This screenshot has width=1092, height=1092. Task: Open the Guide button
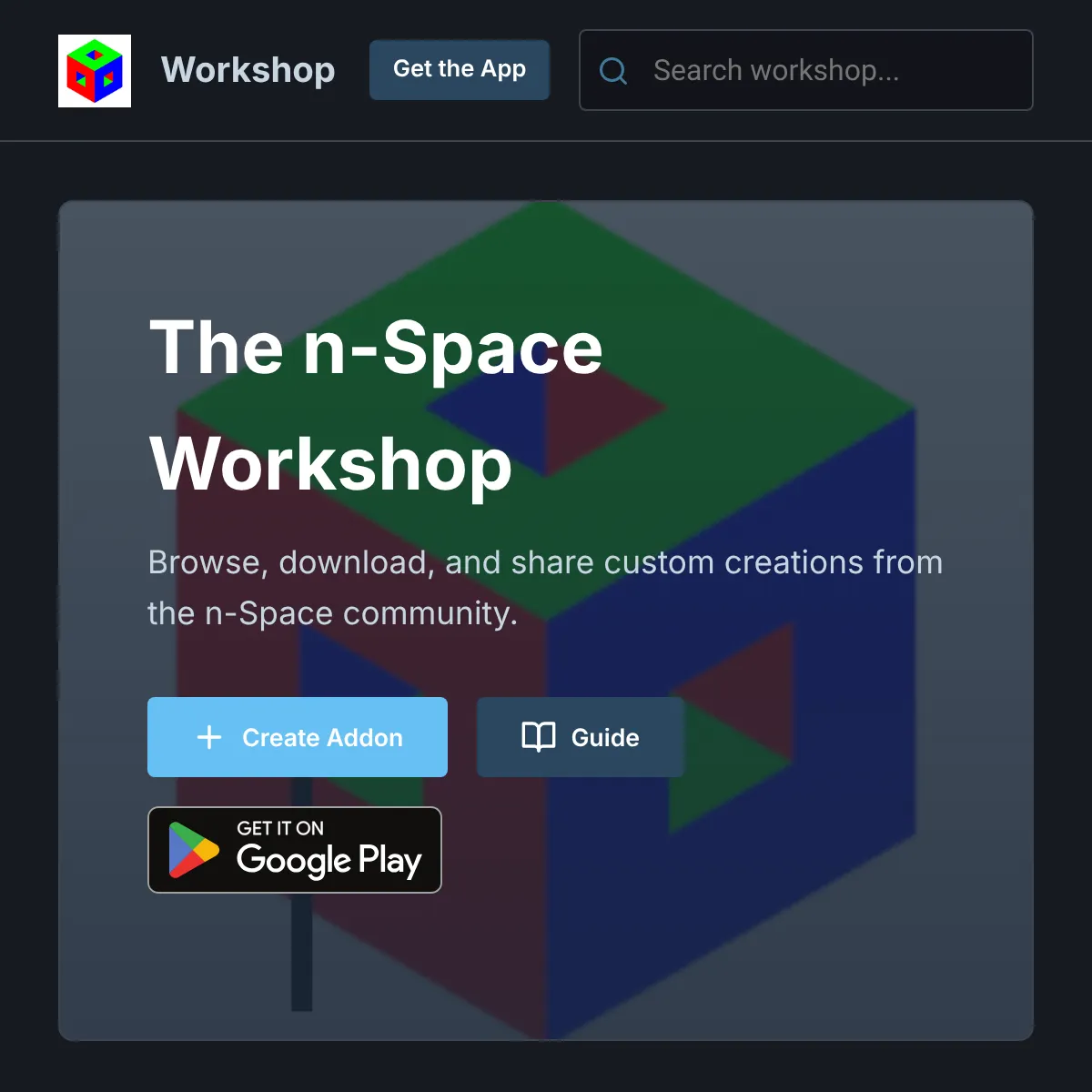tap(581, 737)
